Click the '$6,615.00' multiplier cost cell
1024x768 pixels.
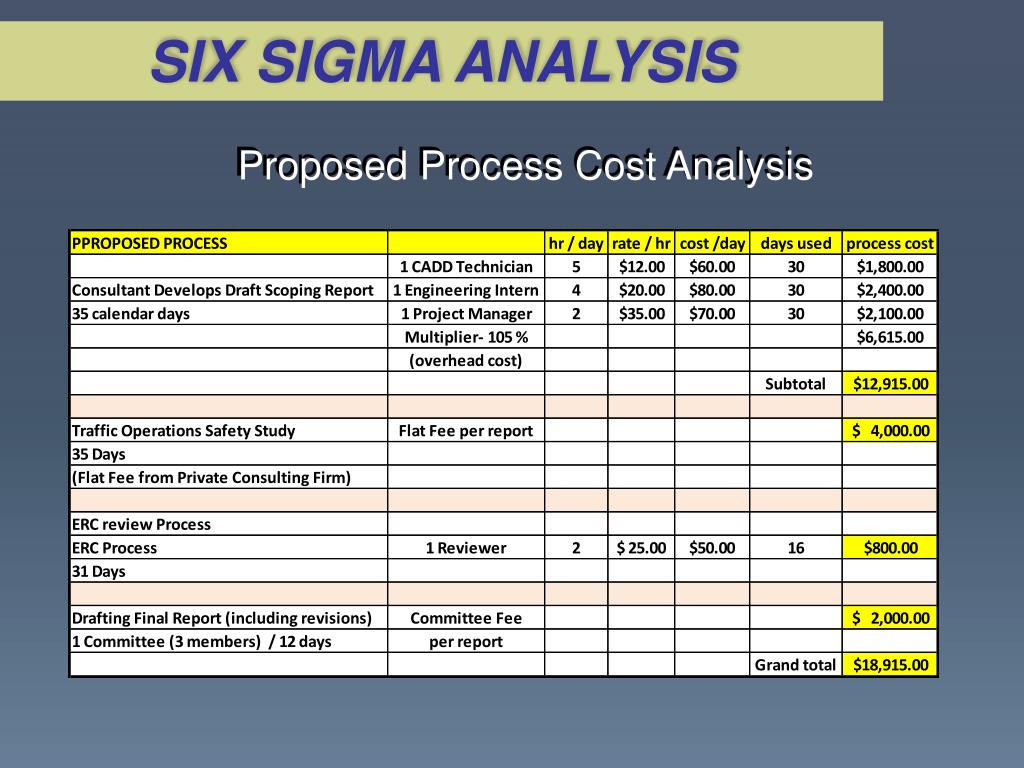pyautogui.click(x=890, y=337)
